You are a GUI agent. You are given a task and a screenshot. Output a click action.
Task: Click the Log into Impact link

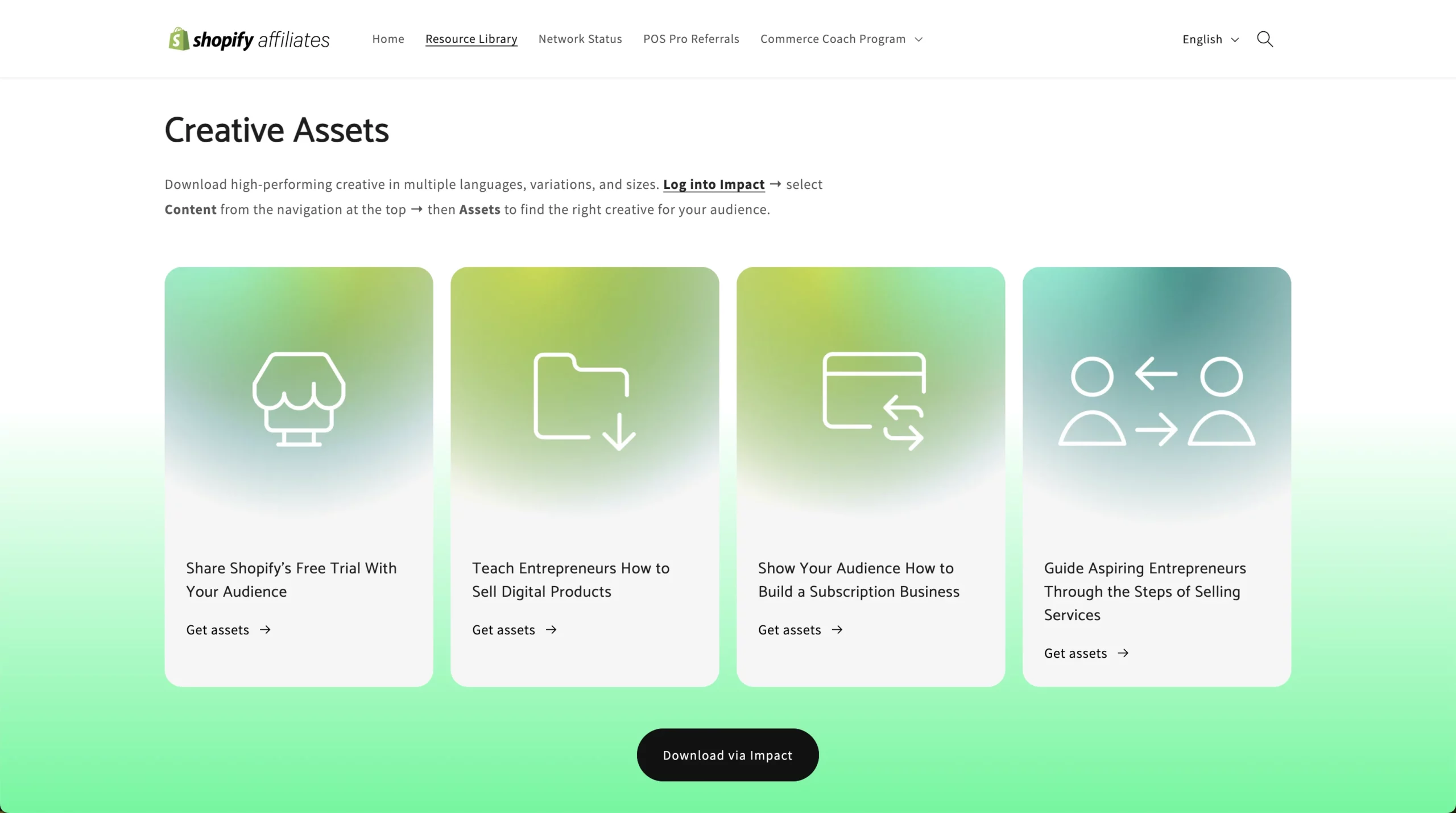point(714,183)
